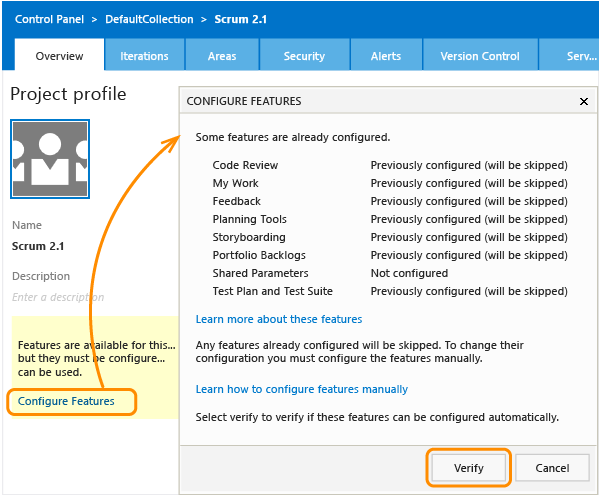Click the project profile team image
The width and height of the screenshot is (600, 496).
[50, 159]
